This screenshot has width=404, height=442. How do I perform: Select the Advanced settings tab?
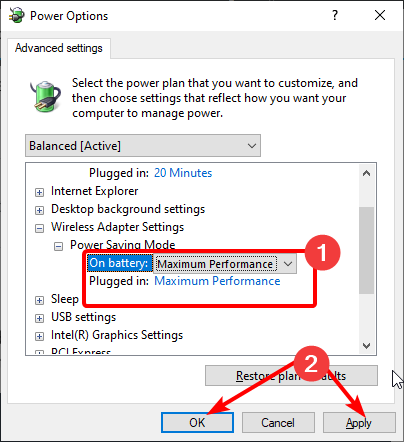[x=59, y=48]
